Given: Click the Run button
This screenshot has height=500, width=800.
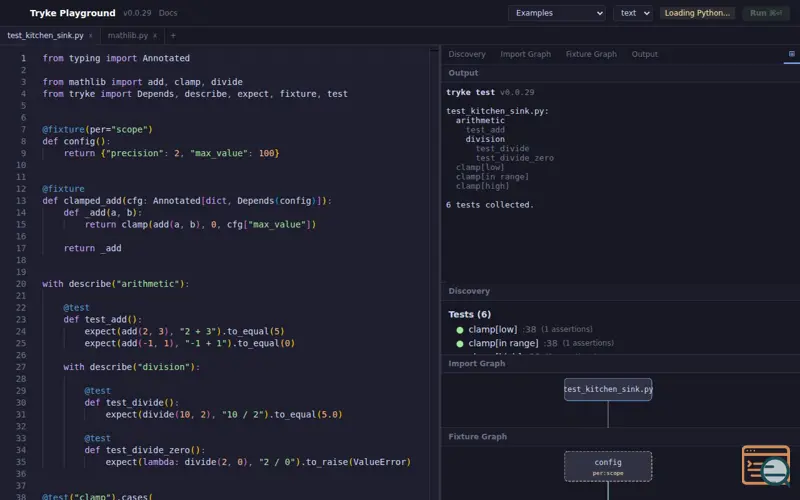Looking at the screenshot, I should tap(766, 13).
